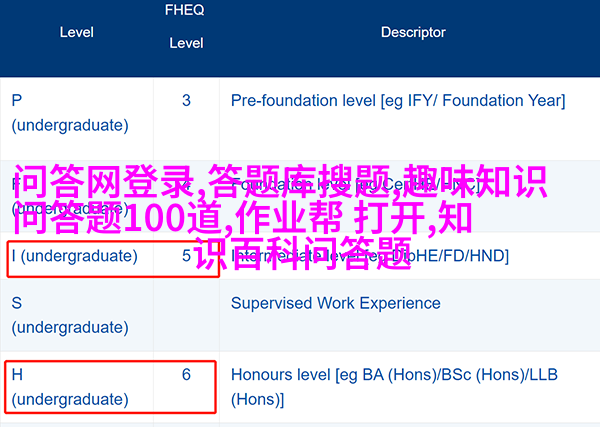
Task: Click FHEQ level 5 value
Action: click(x=186, y=256)
